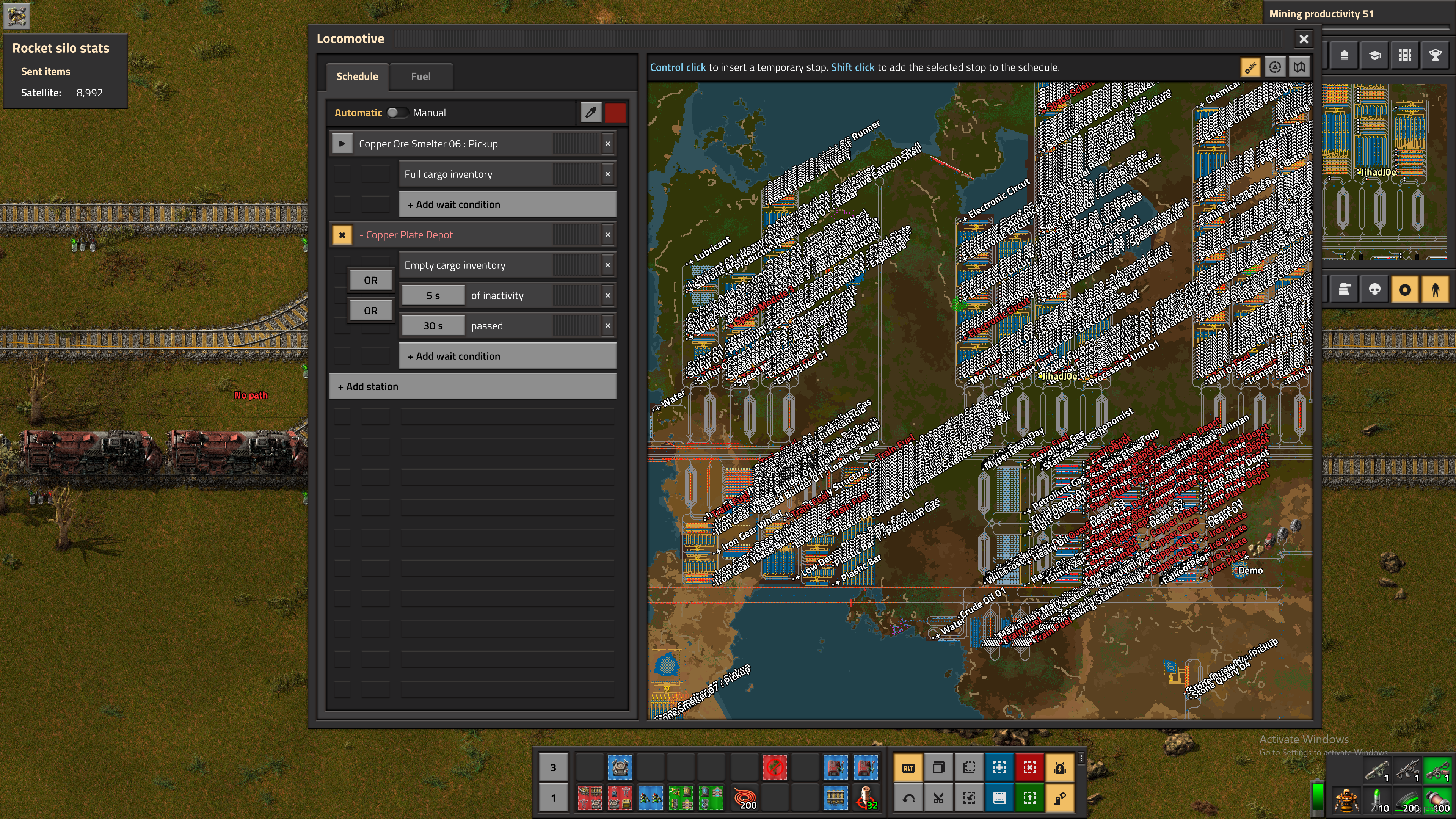Click the grid icon beside the trophy
The width and height of the screenshot is (1456, 819).
[x=1405, y=55]
